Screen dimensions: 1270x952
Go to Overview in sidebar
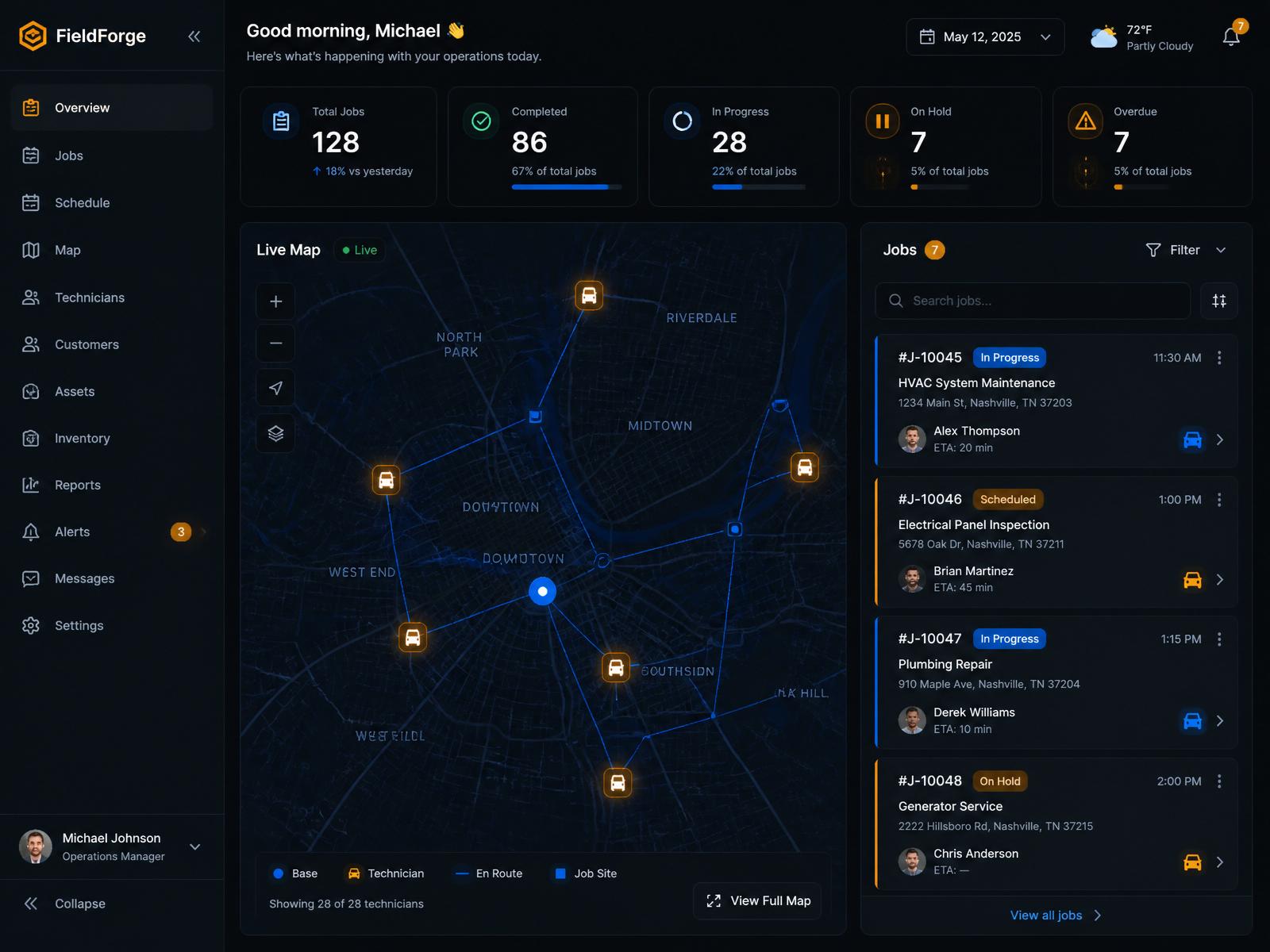[112, 108]
